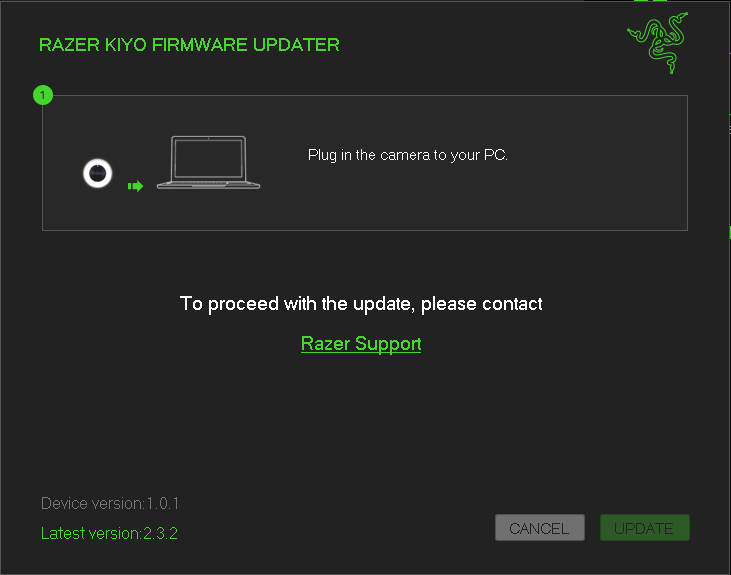Select the green step 1 circle badge
This screenshot has width=731, height=575.
pos(43,95)
